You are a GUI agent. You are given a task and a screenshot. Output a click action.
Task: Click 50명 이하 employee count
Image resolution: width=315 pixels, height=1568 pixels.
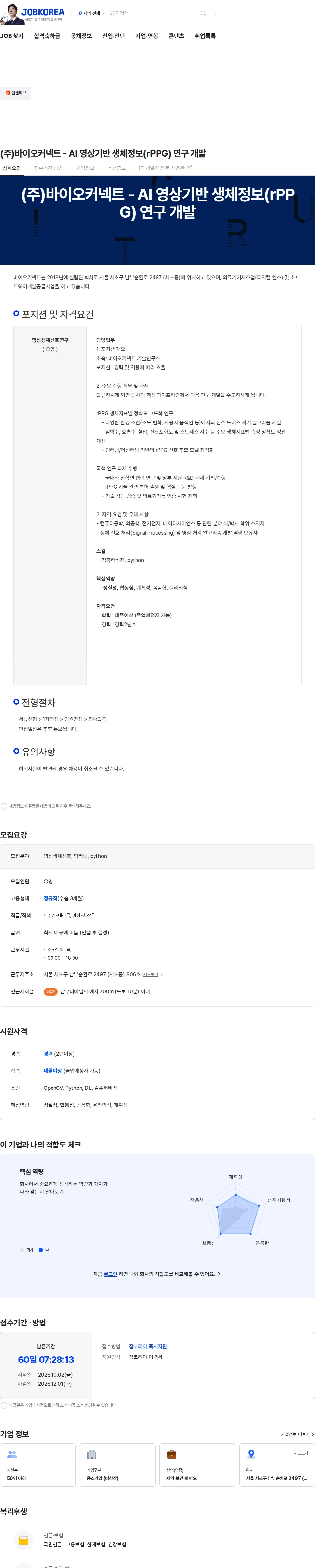click(x=16, y=1478)
